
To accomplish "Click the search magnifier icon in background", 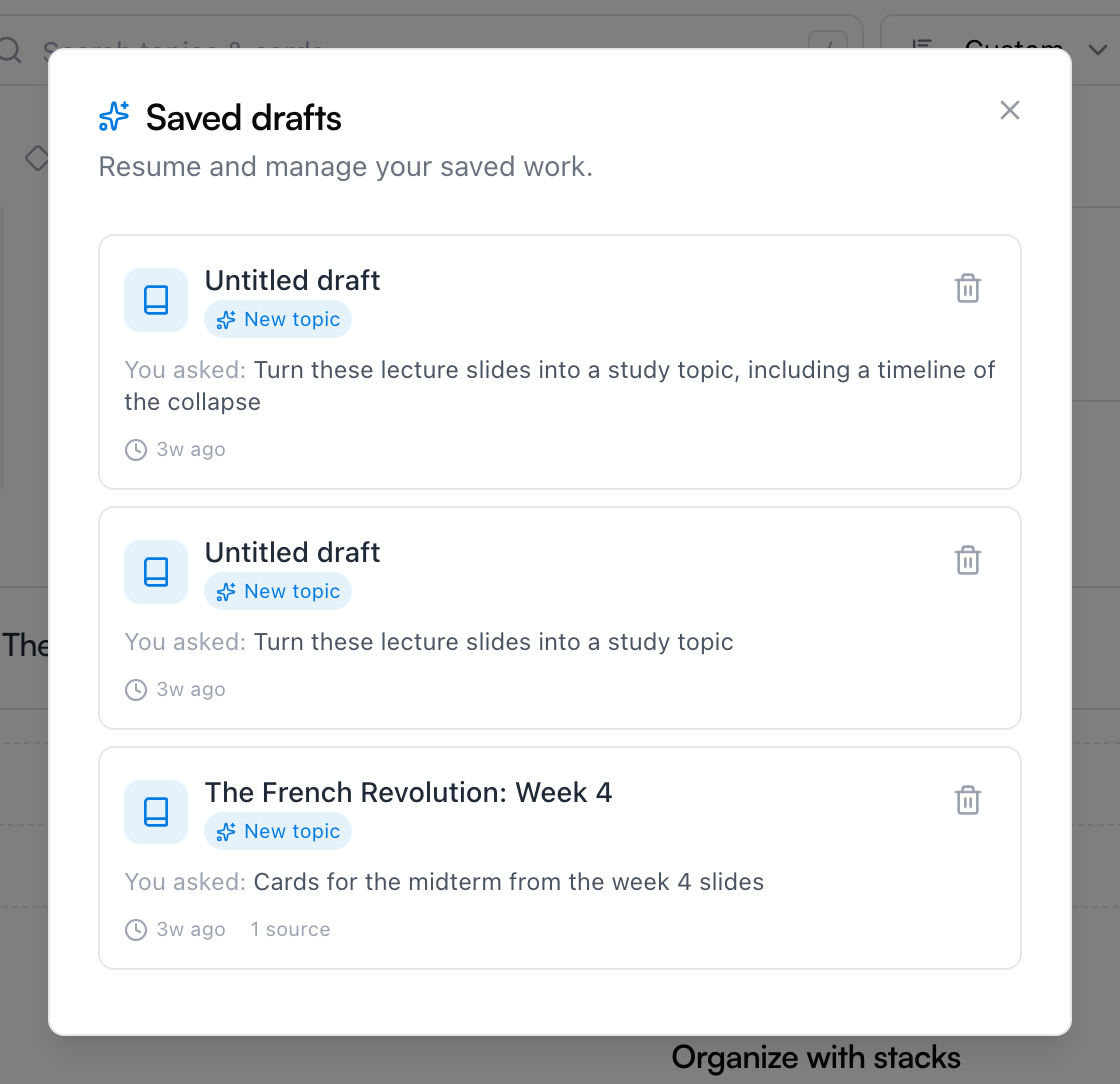I will pos(10,49).
